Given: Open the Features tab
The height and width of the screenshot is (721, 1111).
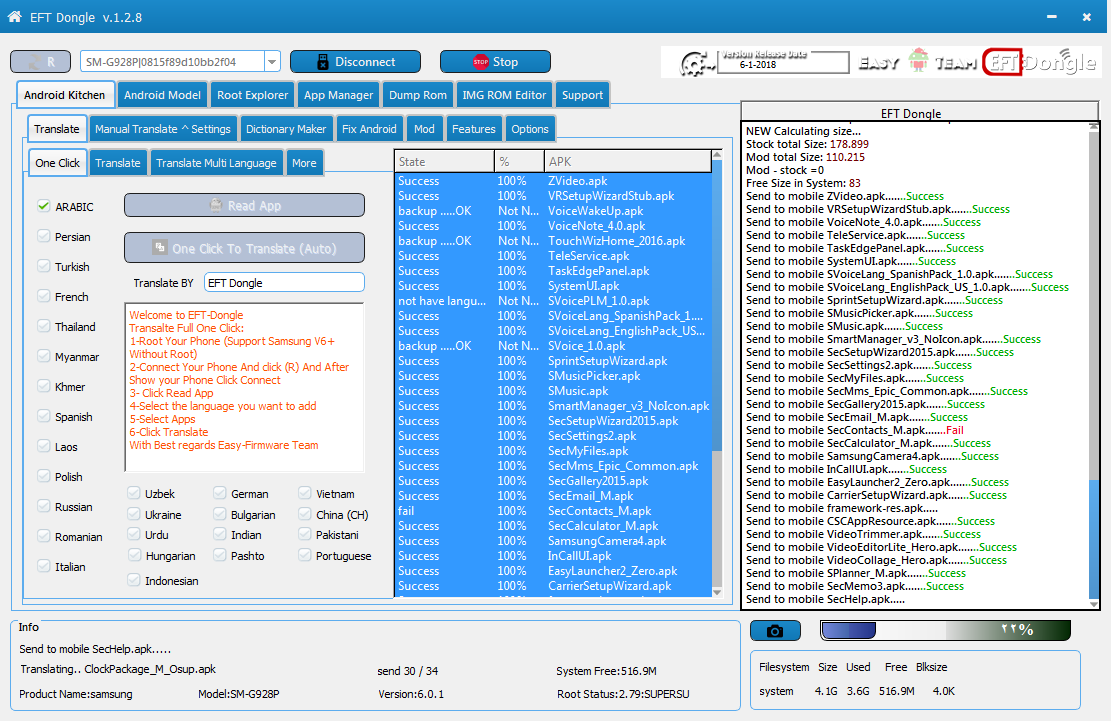Looking at the screenshot, I should (473, 129).
